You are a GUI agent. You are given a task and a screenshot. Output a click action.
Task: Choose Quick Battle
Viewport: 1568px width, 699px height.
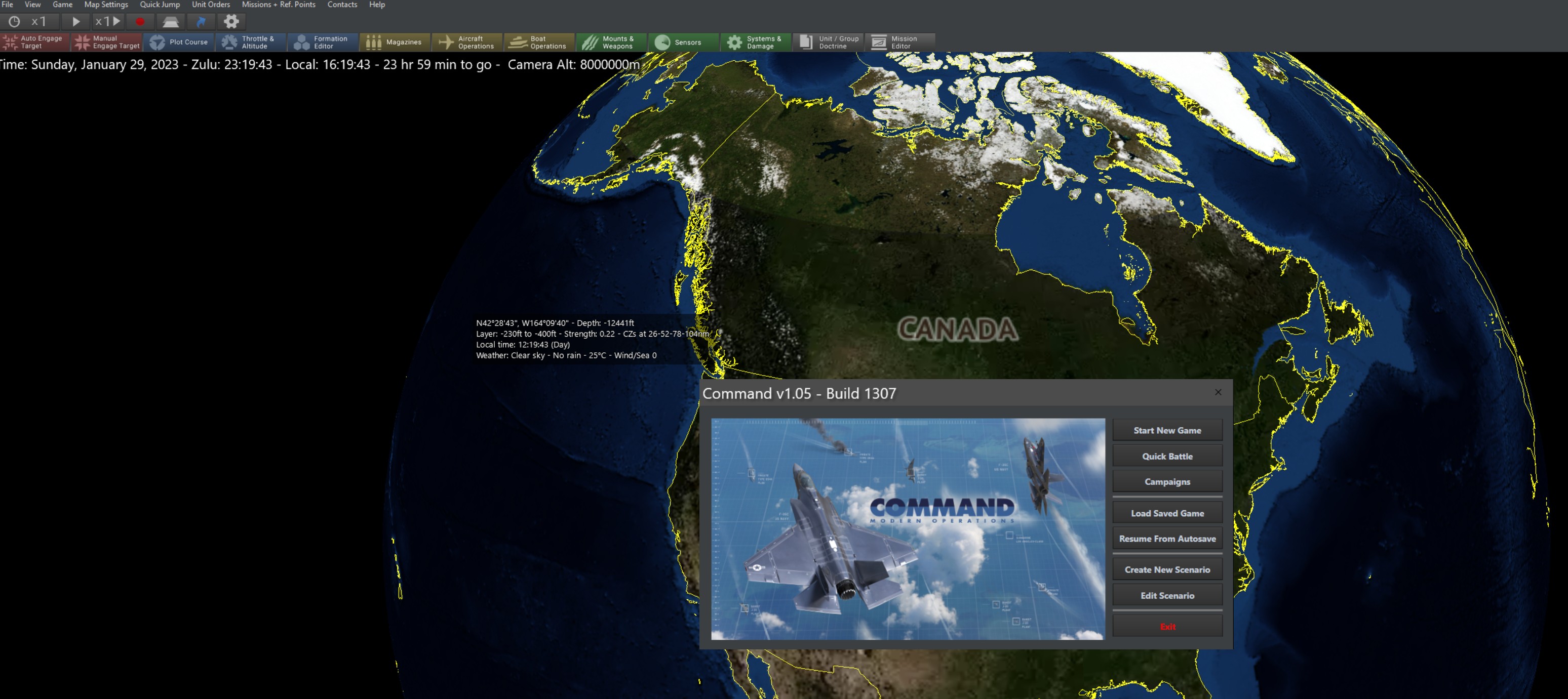[x=1167, y=456]
